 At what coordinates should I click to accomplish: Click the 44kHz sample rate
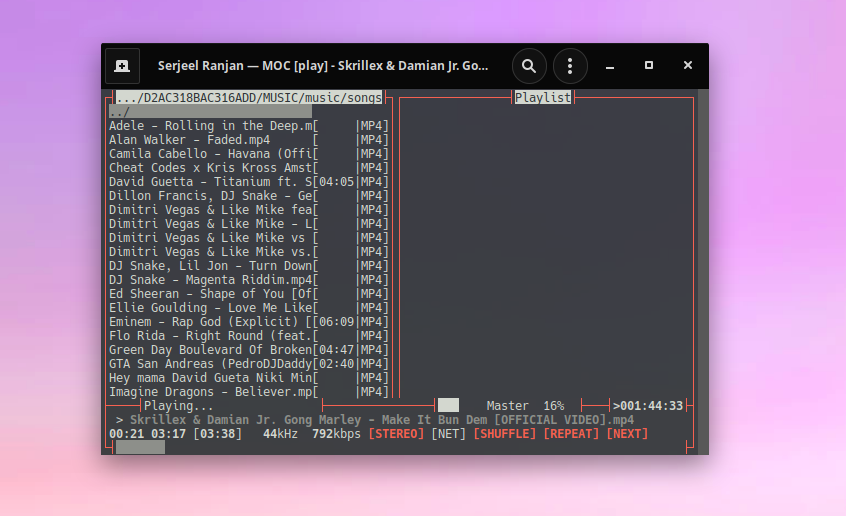pyautogui.click(x=281, y=434)
